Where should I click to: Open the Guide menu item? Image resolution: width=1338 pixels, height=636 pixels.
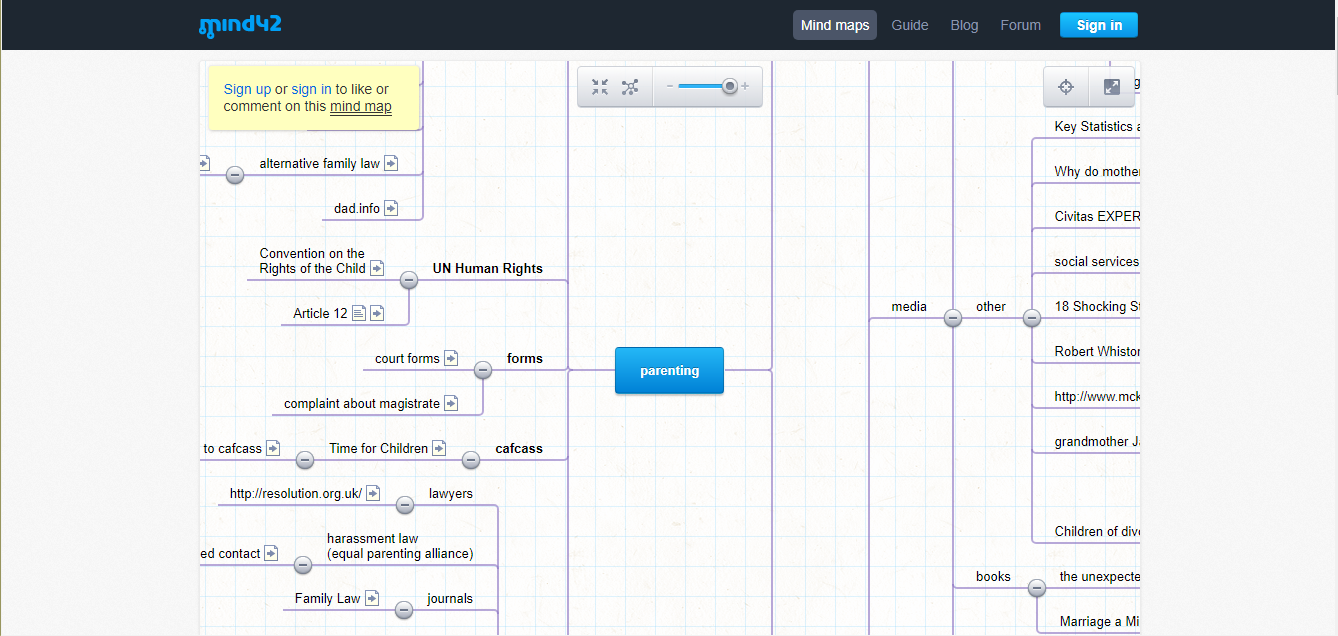(x=910, y=25)
